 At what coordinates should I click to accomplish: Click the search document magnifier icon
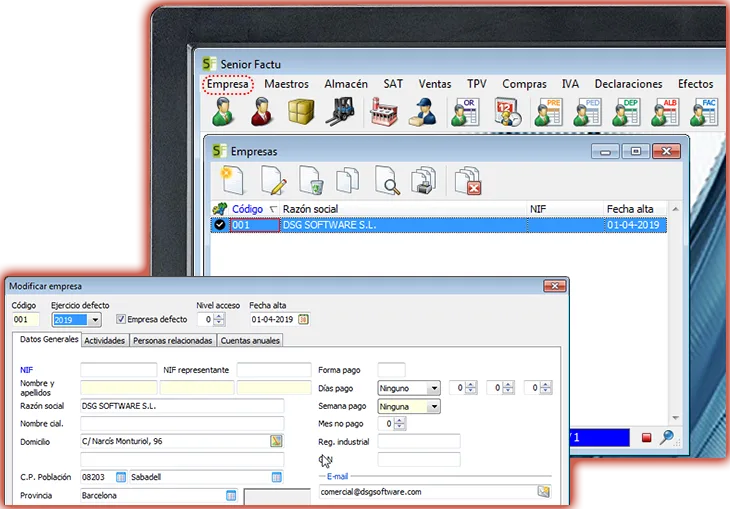pos(387,180)
